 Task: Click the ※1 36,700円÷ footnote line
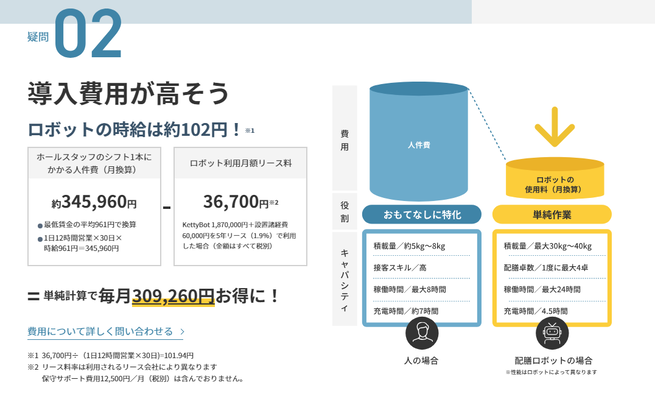pos(110,356)
